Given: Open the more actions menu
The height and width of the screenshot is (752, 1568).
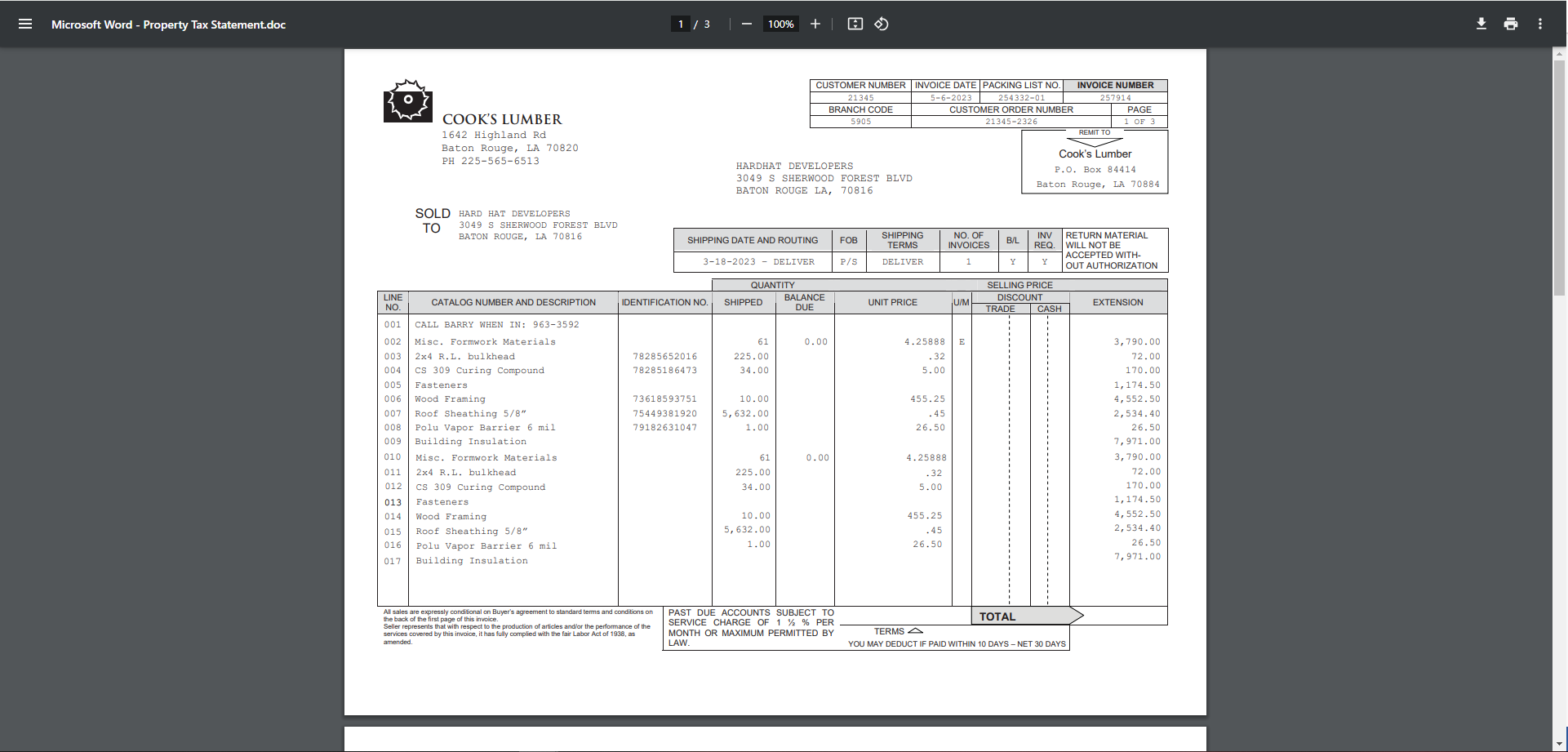Looking at the screenshot, I should click(1540, 24).
